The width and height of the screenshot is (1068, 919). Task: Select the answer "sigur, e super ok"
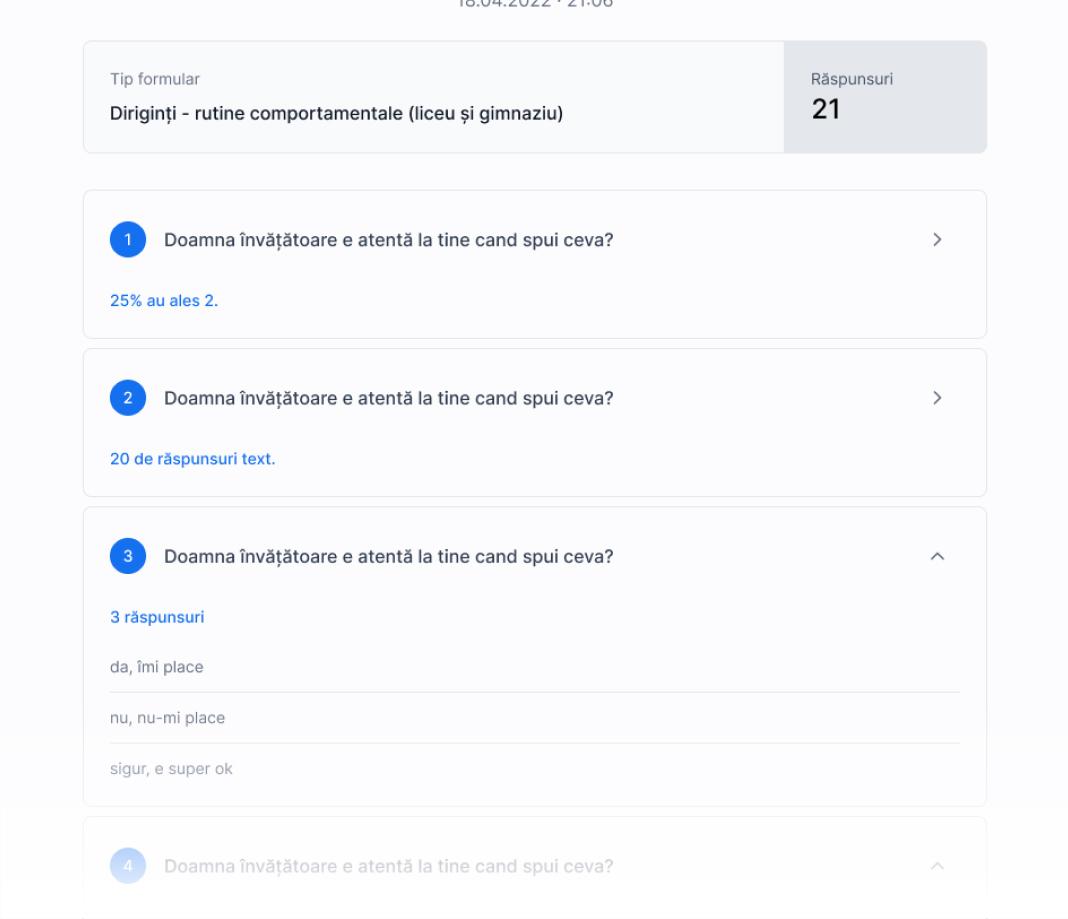[x=171, y=769]
